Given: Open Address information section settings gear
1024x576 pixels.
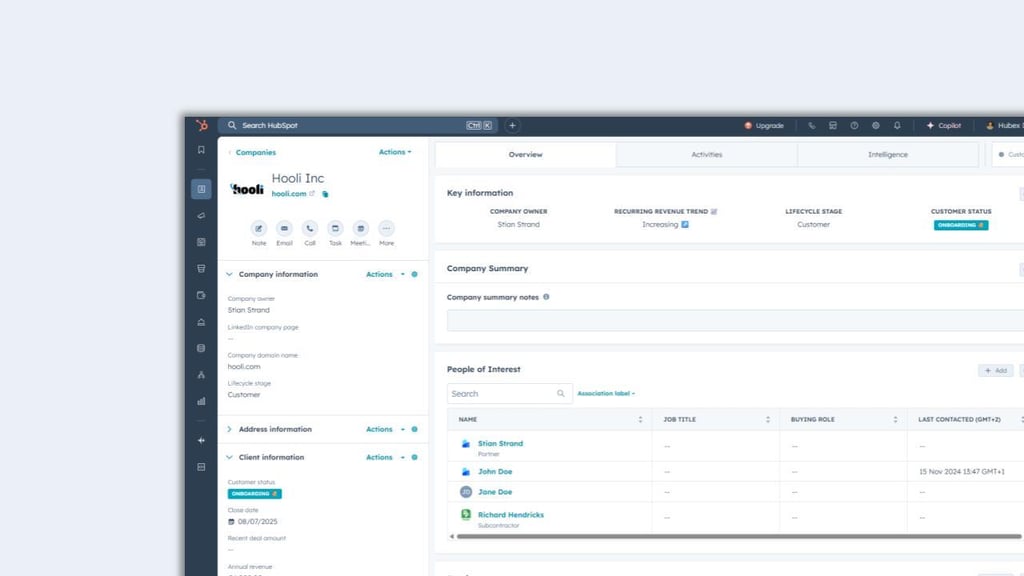Looking at the screenshot, I should (415, 429).
